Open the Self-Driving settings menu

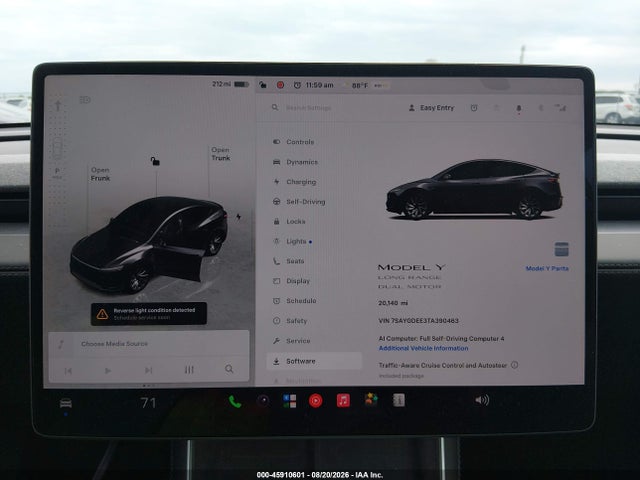[305, 202]
